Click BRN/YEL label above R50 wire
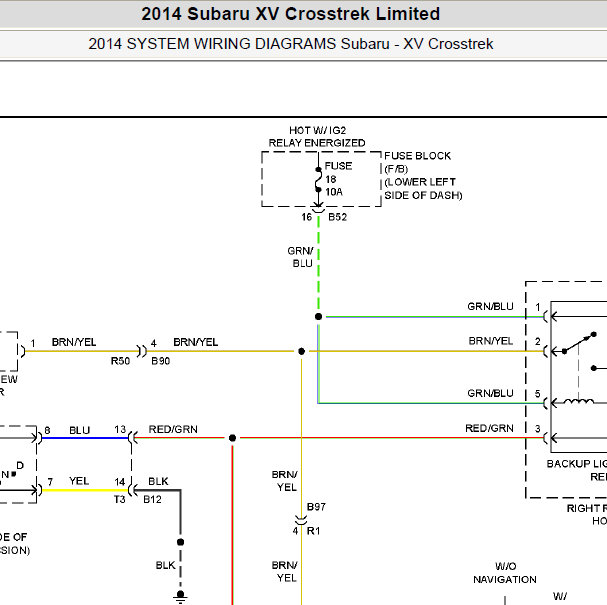607x605 pixels. click(x=74, y=342)
